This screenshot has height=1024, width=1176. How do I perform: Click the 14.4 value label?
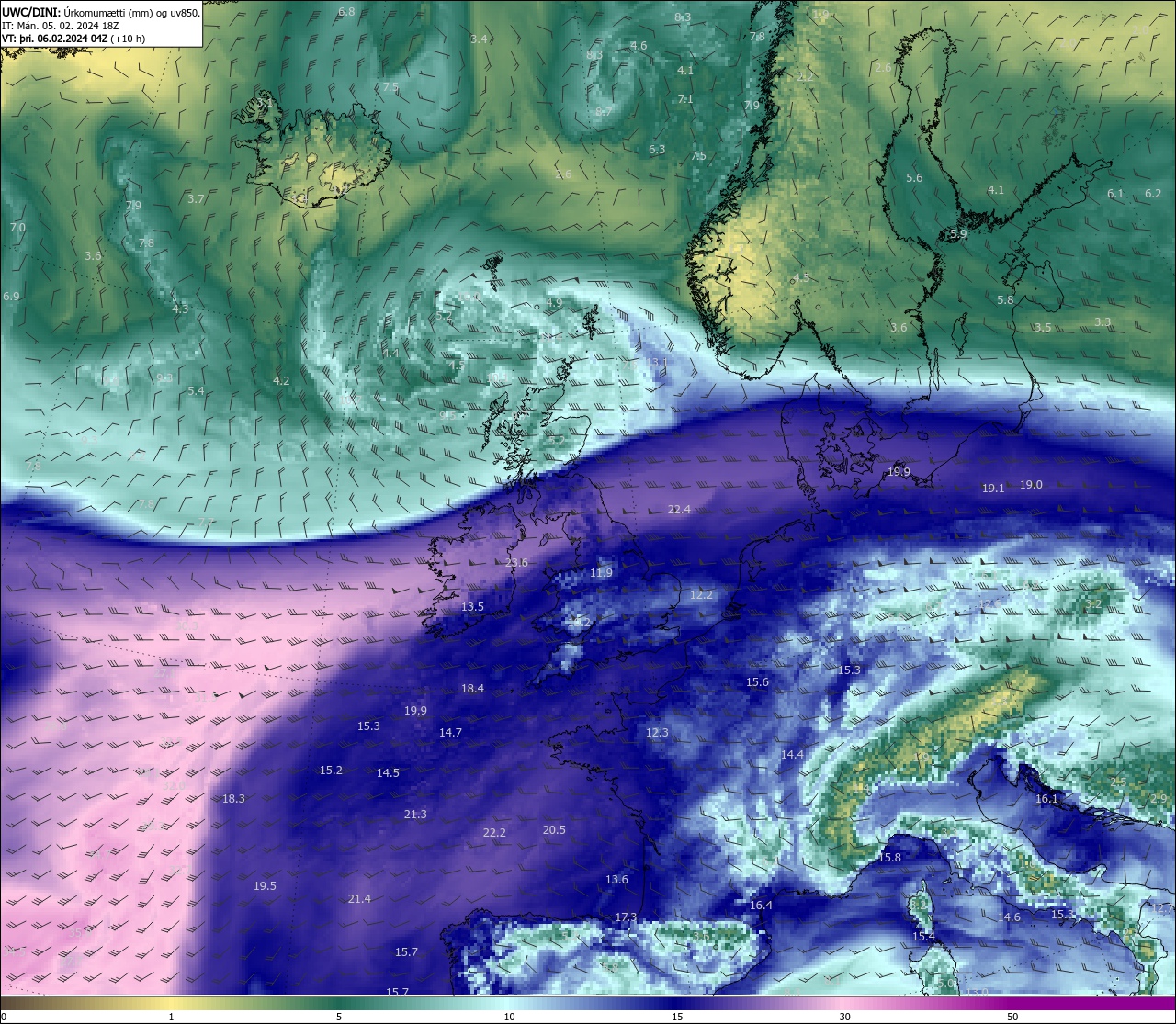792,755
